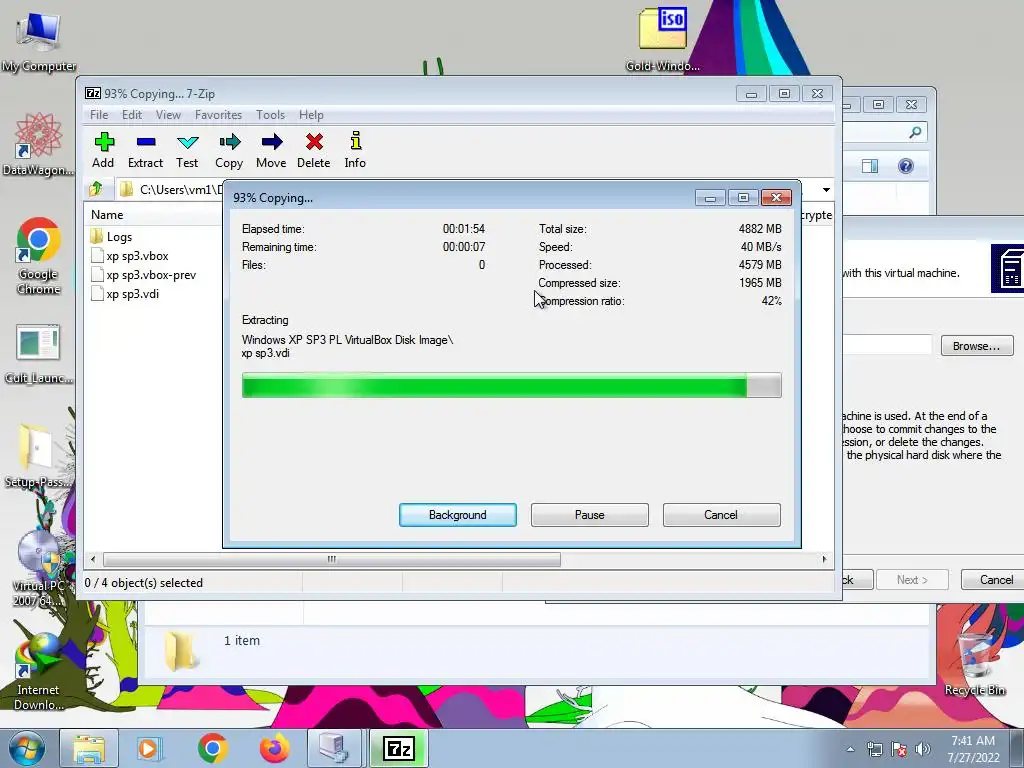Click the search magnifier icon in Explorer window
The height and width of the screenshot is (768, 1024).
click(916, 133)
